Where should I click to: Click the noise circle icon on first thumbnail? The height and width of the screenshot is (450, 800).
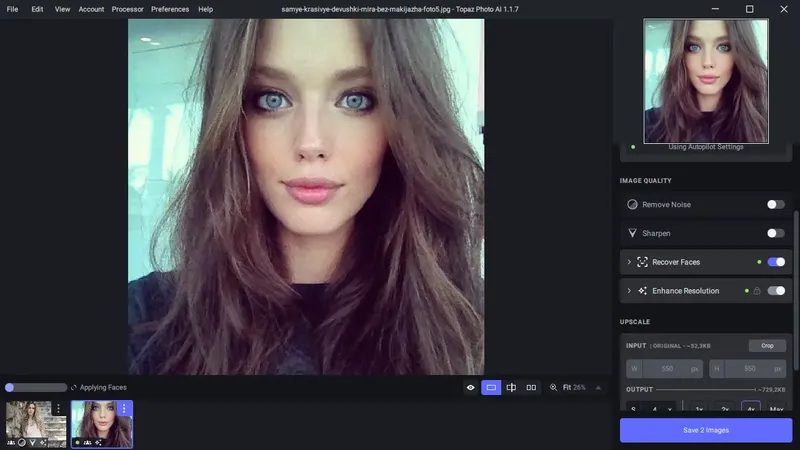coord(21,442)
